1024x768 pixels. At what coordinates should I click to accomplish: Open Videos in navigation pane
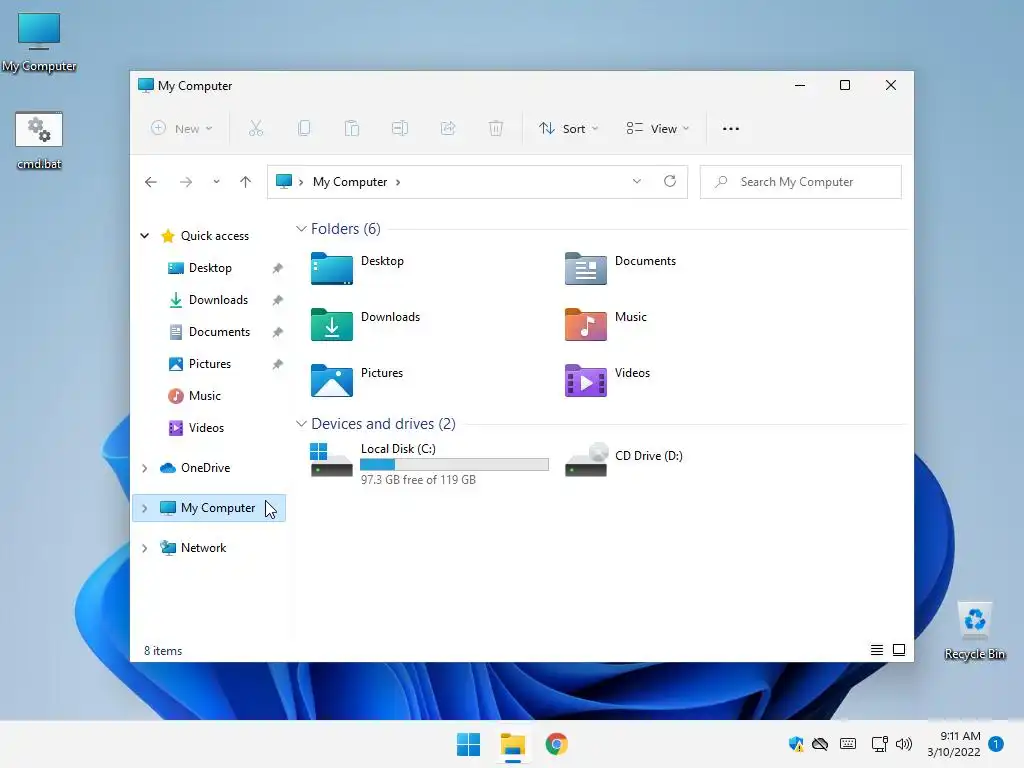coord(206,428)
